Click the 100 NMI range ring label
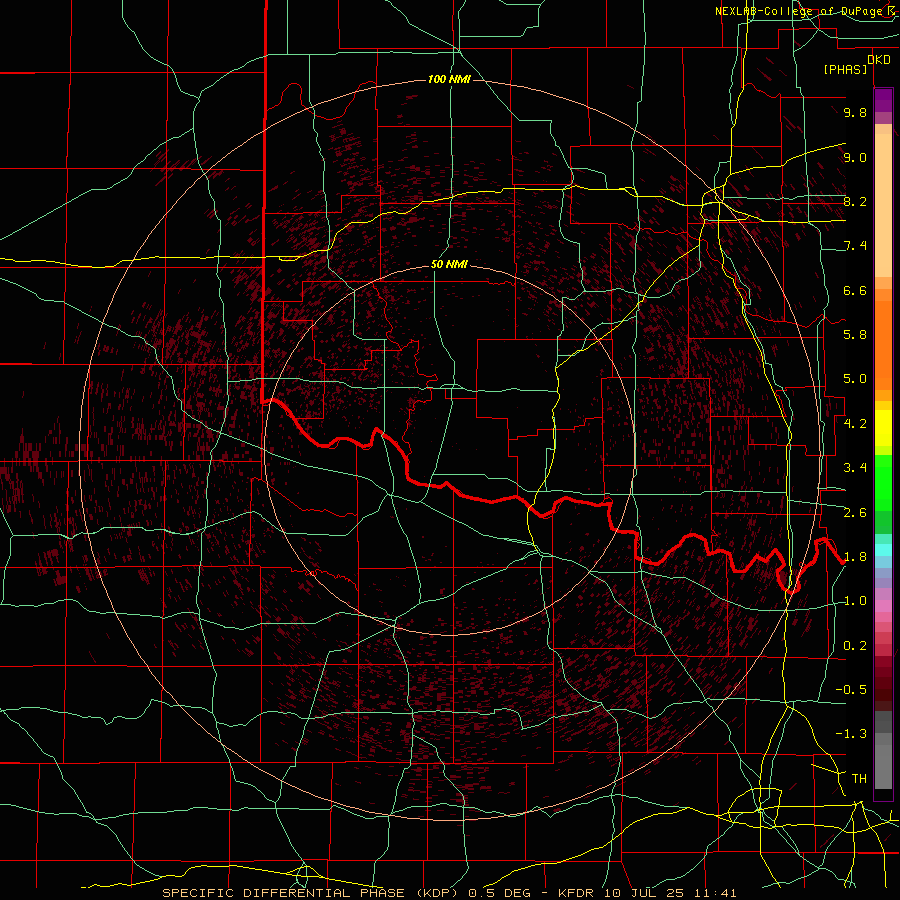 click(449, 79)
